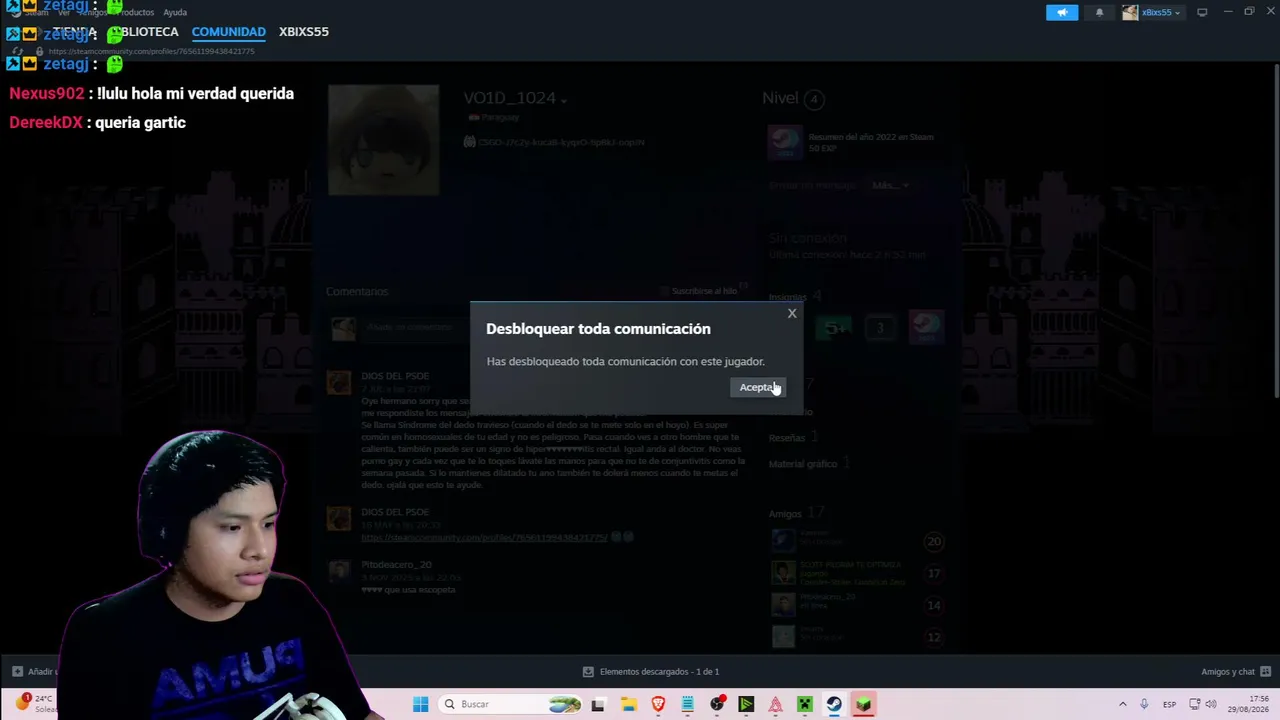Viewport: 1280px width, 720px height.
Task: Switch to the COMUNIDAD tab
Action: 229,32
